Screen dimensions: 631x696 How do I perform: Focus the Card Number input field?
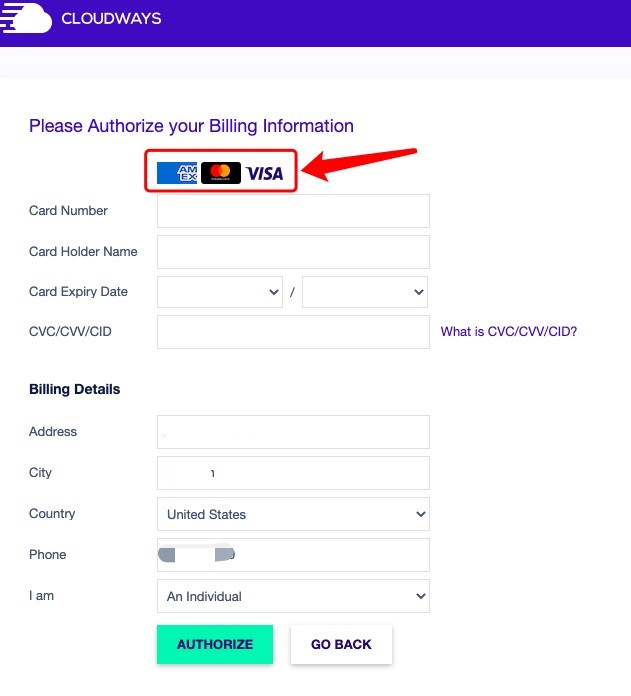293,211
